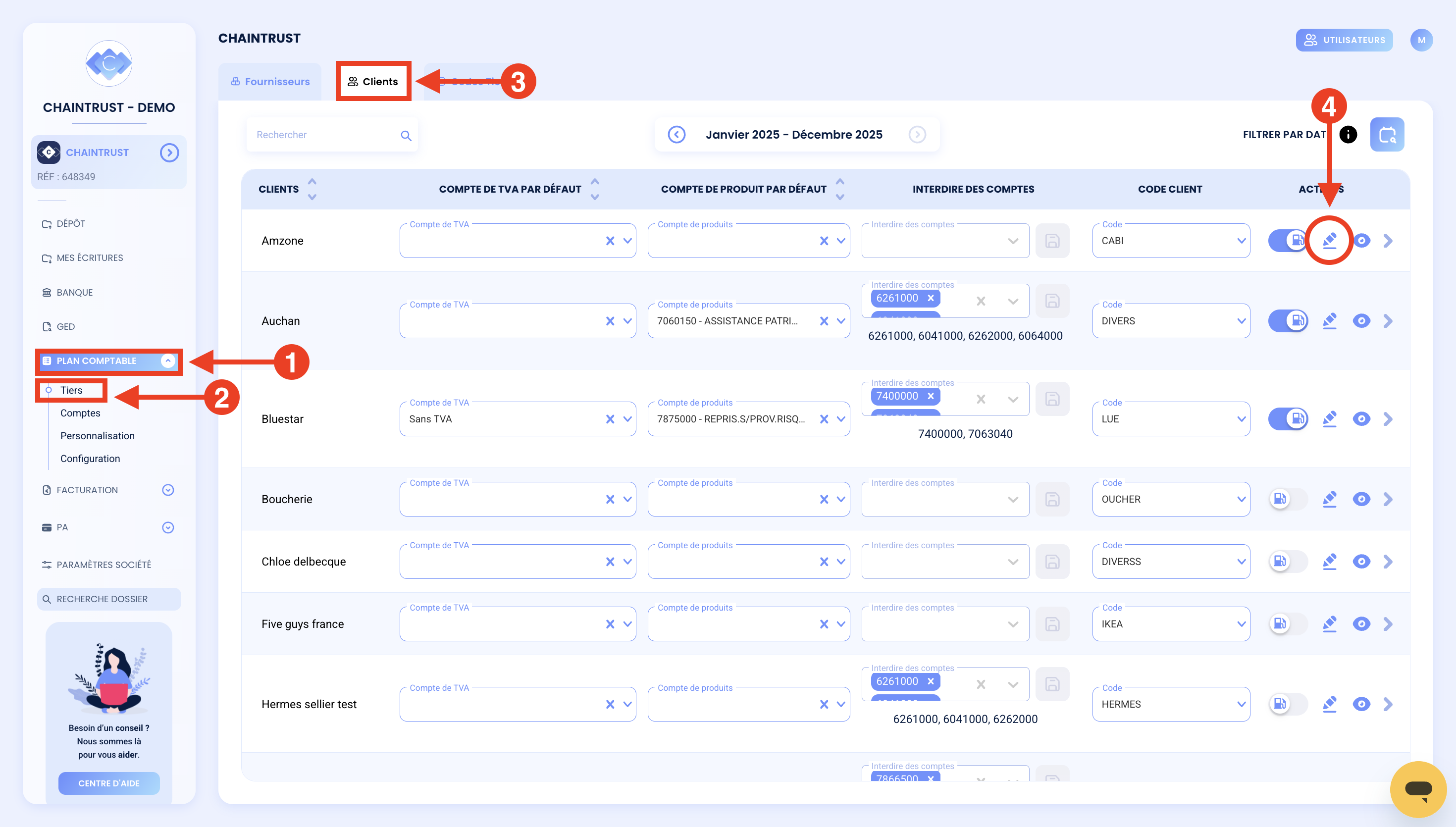Viewport: 1456px width, 827px height.
Task: View details with eye icon for Boucherie
Action: tap(1362, 499)
